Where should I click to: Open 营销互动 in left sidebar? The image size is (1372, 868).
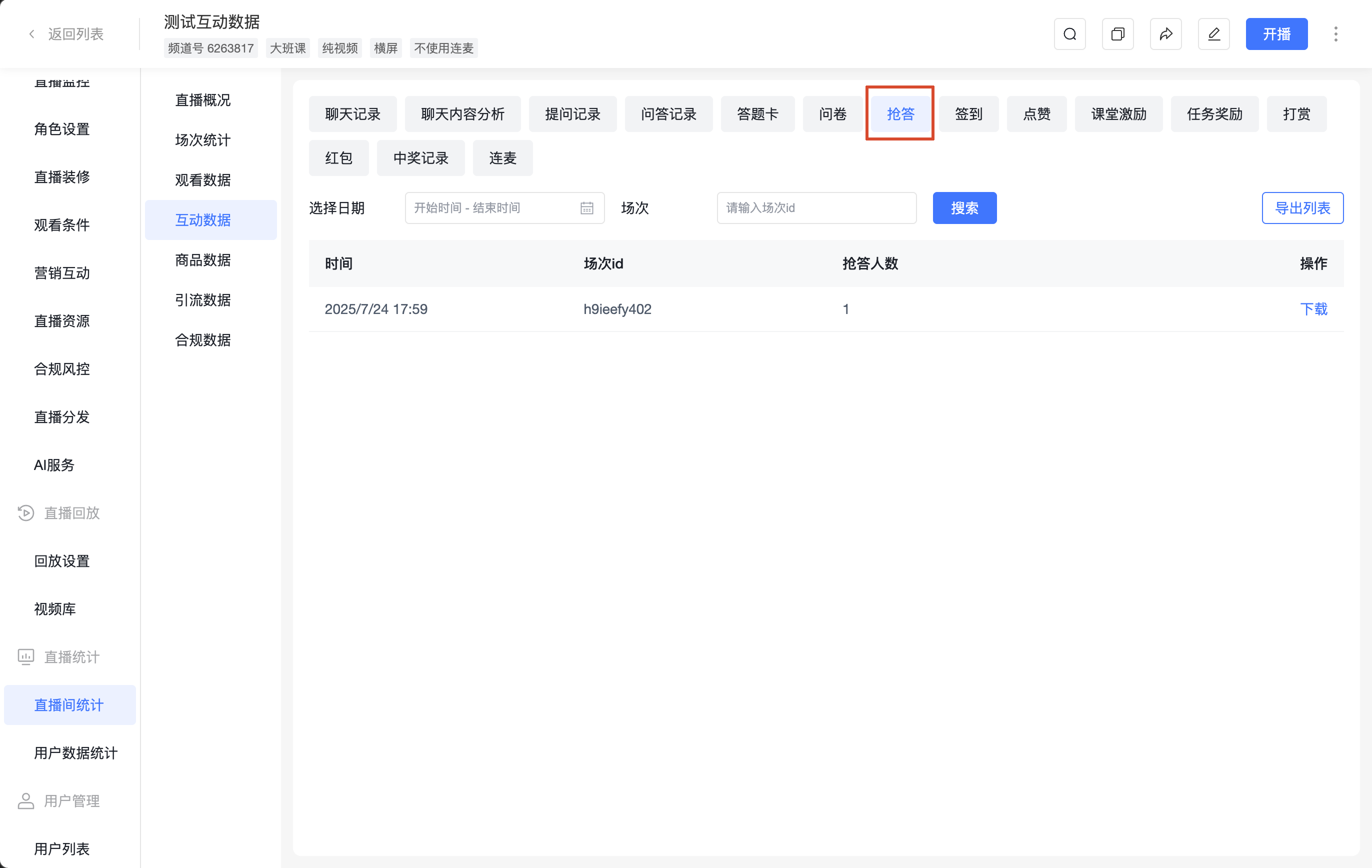tap(61, 273)
